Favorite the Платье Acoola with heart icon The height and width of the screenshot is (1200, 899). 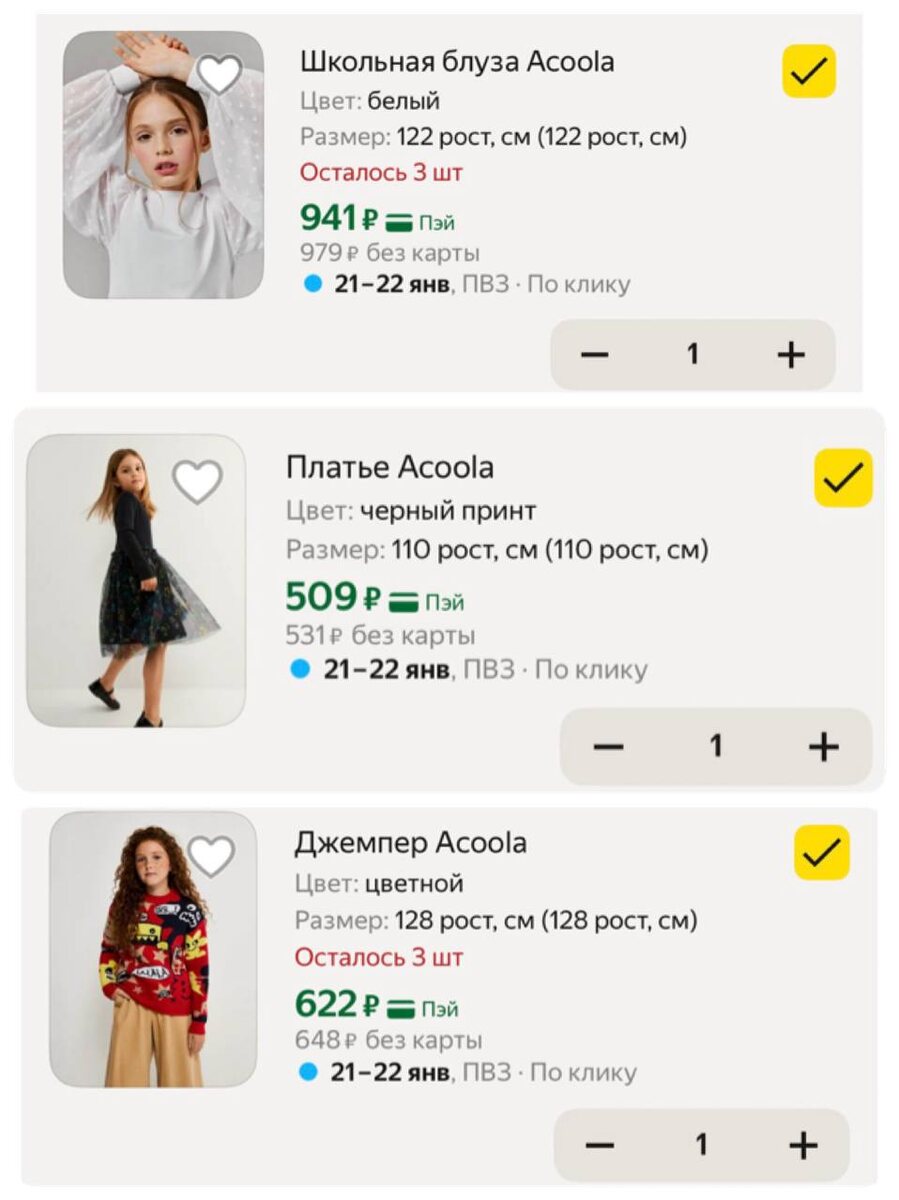(x=197, y=482)
